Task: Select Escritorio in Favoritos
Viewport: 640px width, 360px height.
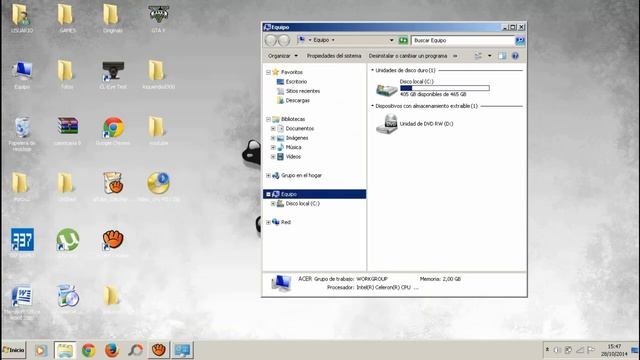Action: click(292, 82)
